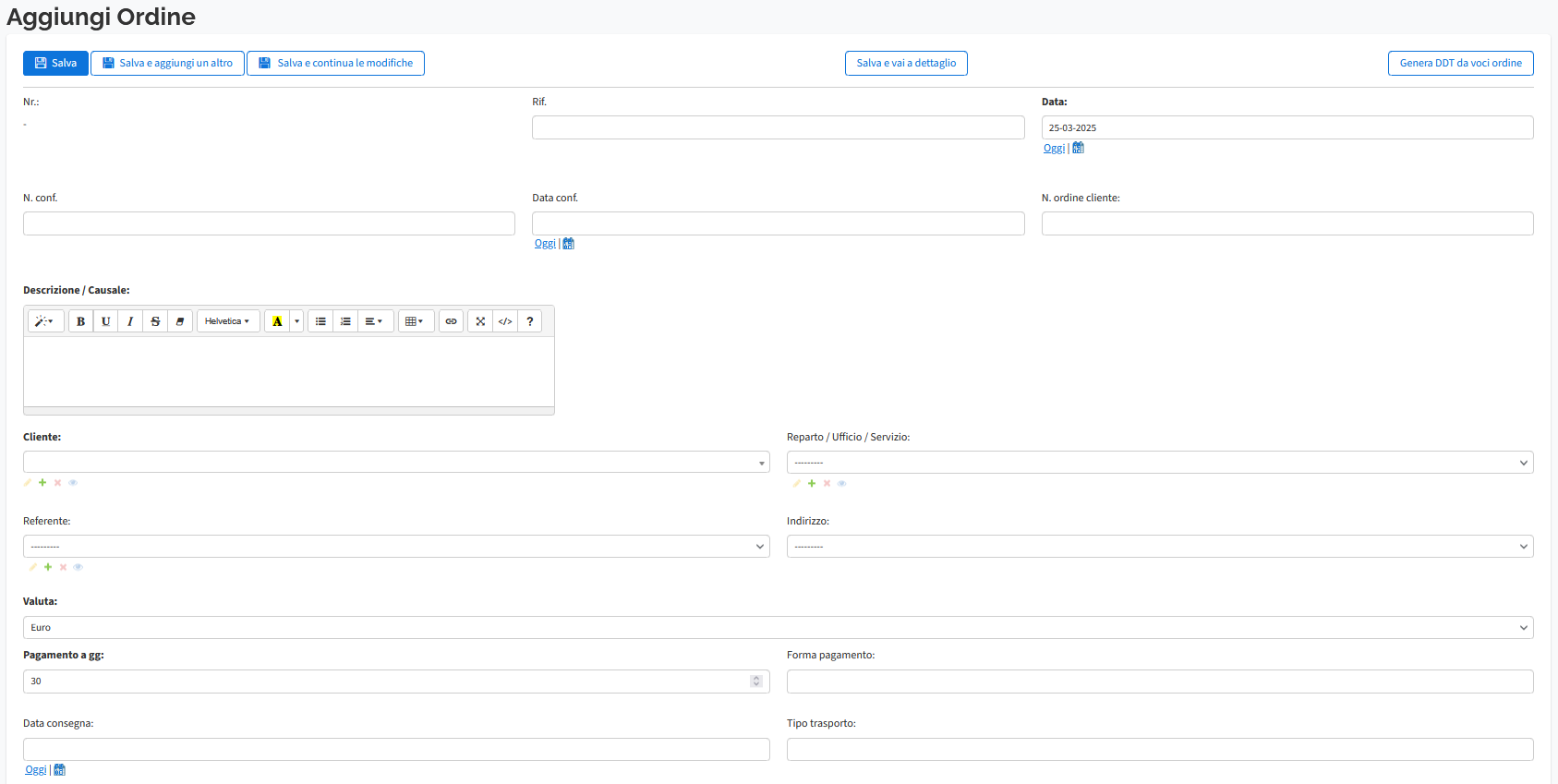Click the edit pencil under Cliente
Viewport: 1558px width, 784px height.
(x=28, y=483)
